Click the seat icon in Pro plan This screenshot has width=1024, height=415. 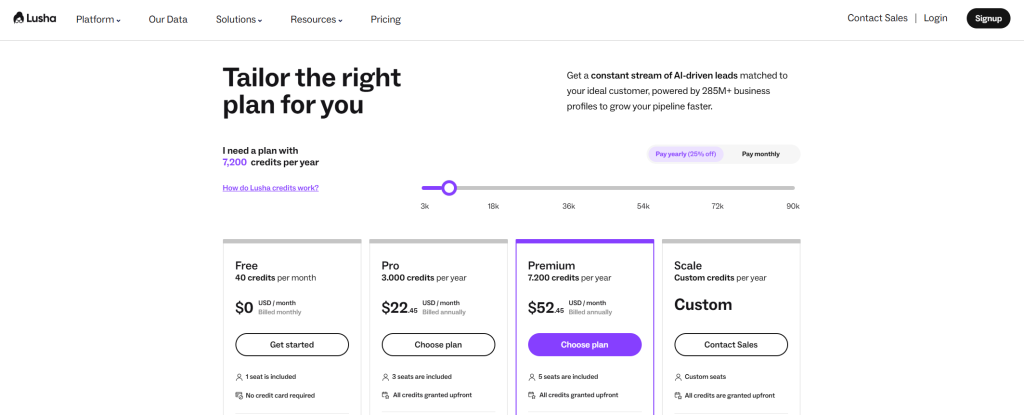coord(385,377)
